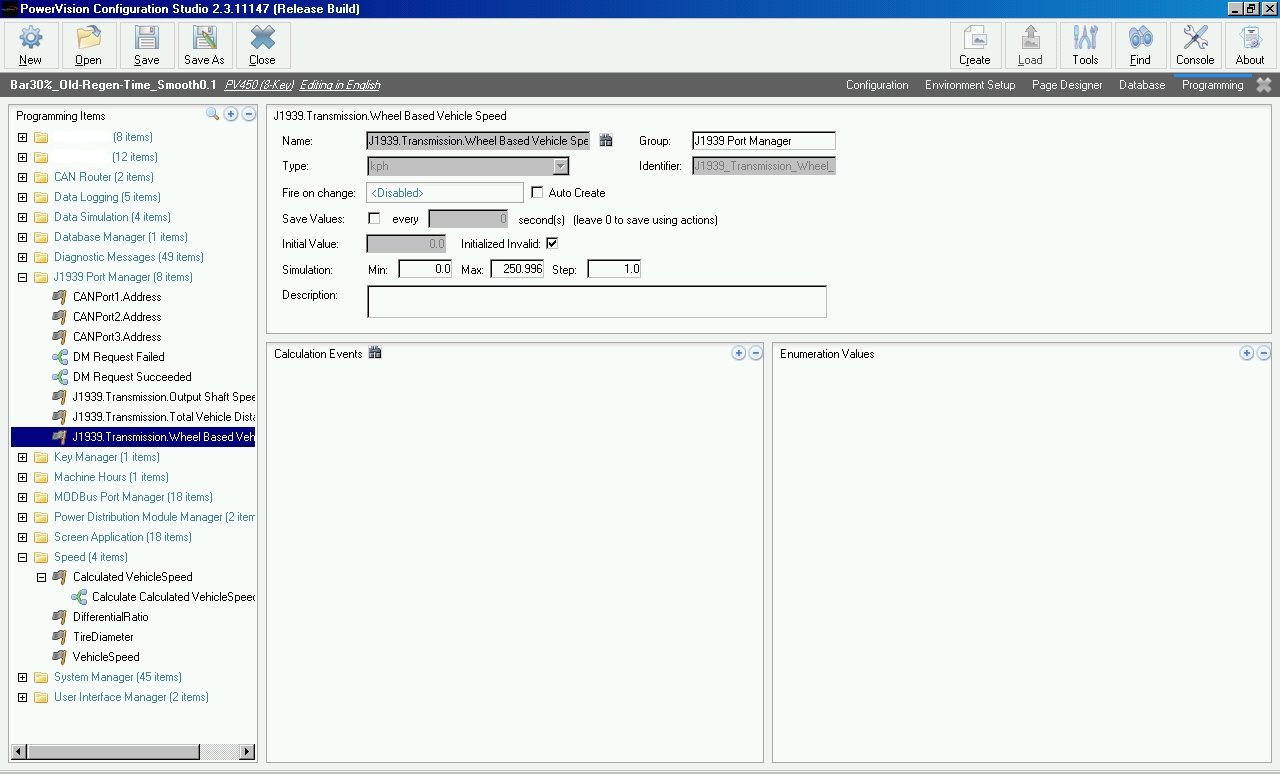Select the VehicleSpeed variable
The width and height of the screenshot is (1280, 774).
pos(106,657)
